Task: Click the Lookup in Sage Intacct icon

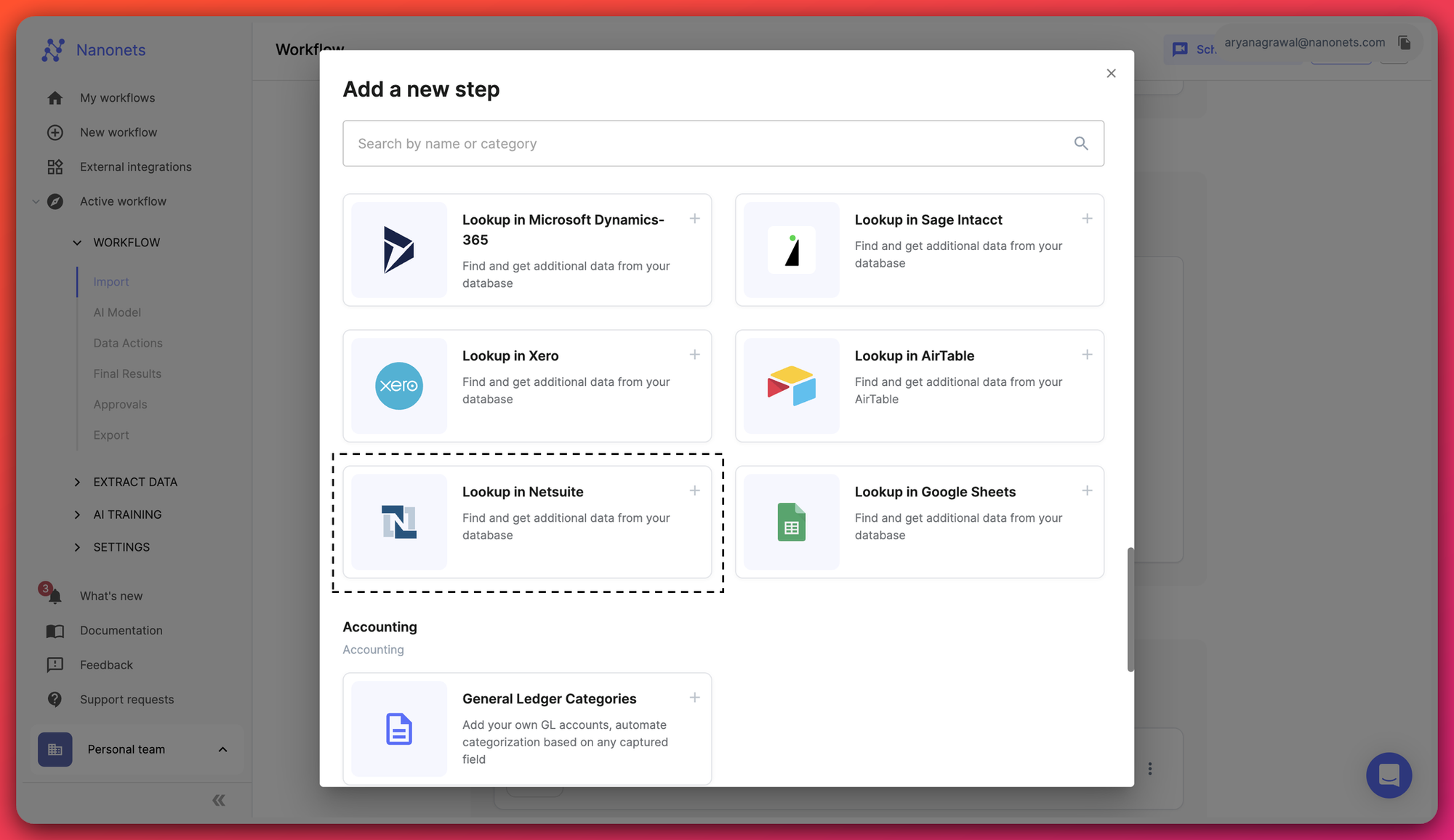Action: 791,249
